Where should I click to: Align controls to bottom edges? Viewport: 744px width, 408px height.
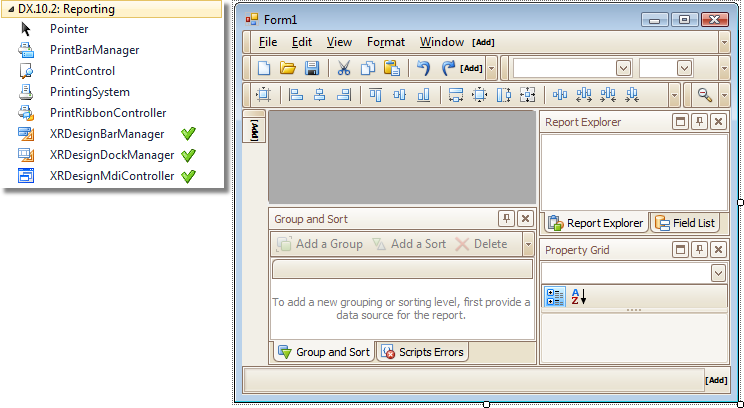pyautogui.click(x=423, y=95)
